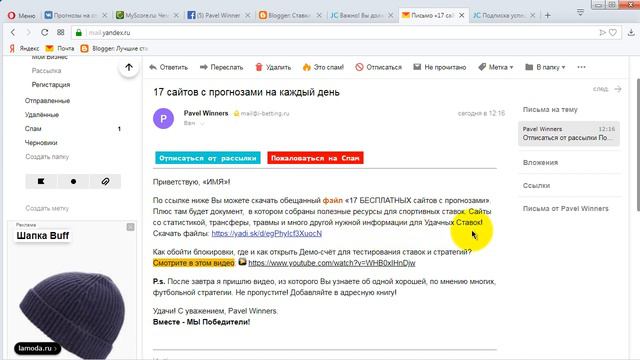Open the Отправленные folder

[x=47, y=100]
